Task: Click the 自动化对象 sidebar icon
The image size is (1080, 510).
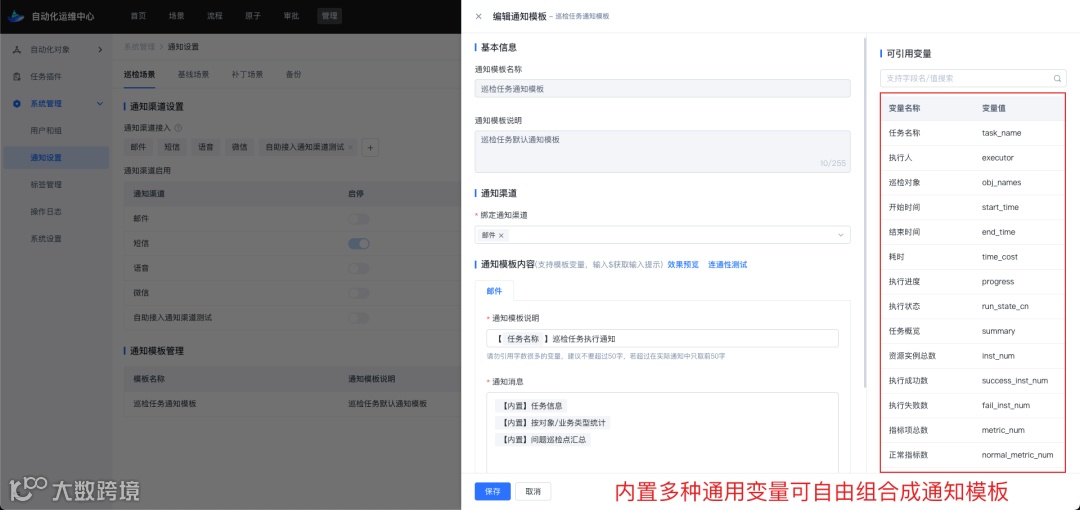Action: 17,50
